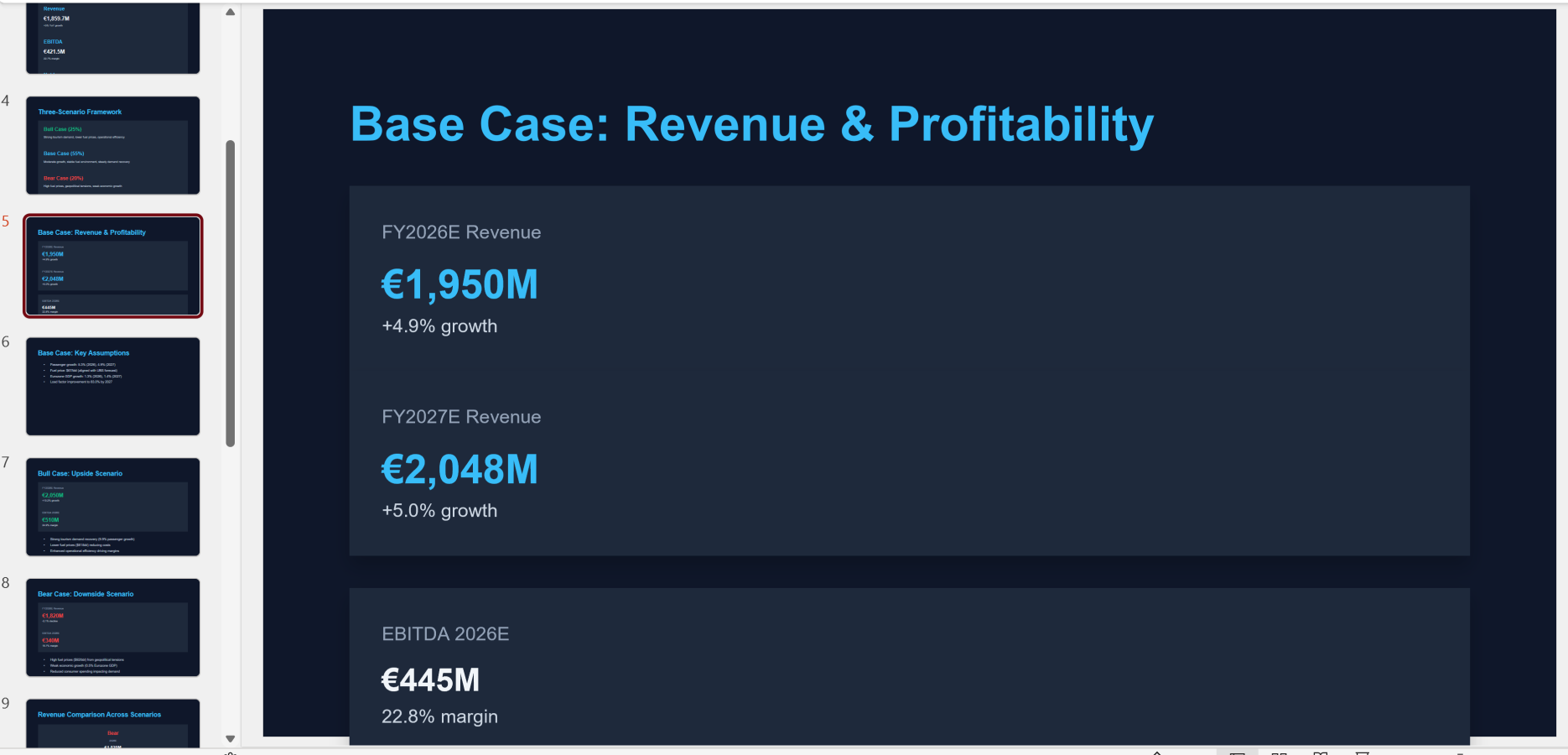
Task: Open the Bear Case: Downside Scenario thumbnail
Action: pyautogui.click(x=112, y=627)
